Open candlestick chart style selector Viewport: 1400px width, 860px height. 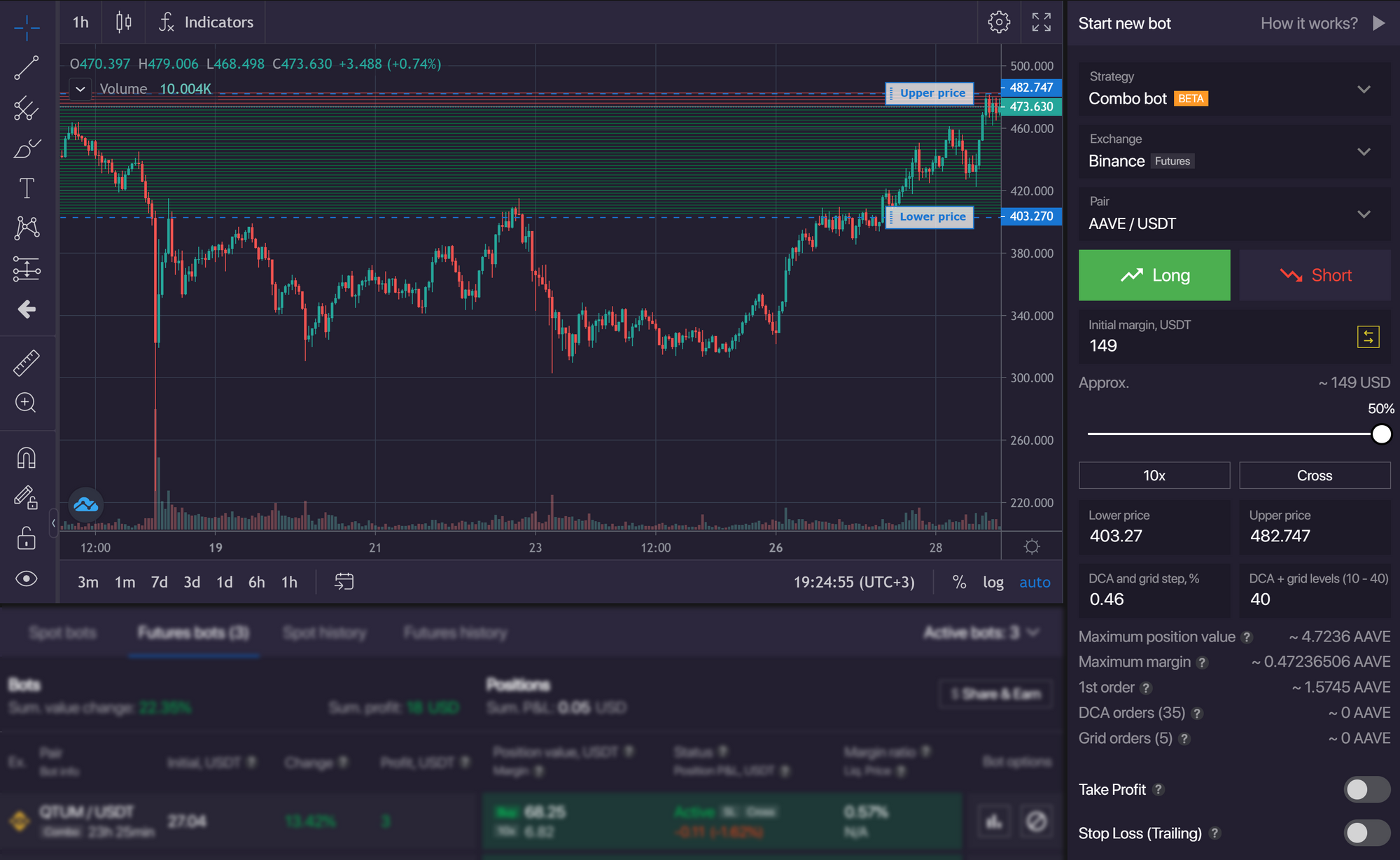(x=123, y=22)
